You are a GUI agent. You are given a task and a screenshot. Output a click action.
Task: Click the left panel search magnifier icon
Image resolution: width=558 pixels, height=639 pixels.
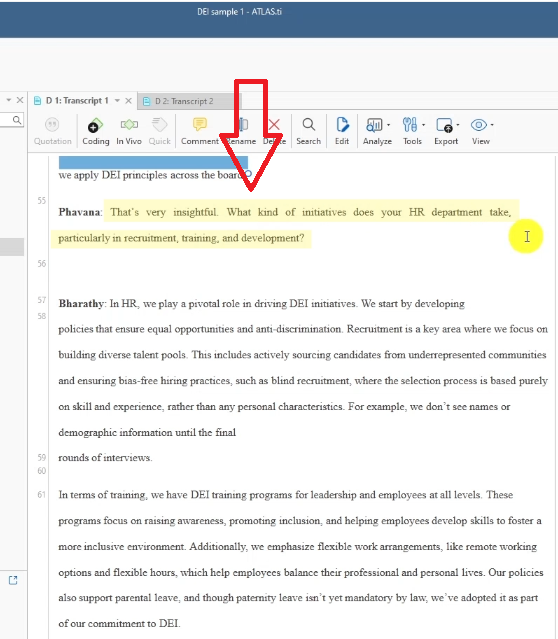pyautogui.click(x=16, y=120)
